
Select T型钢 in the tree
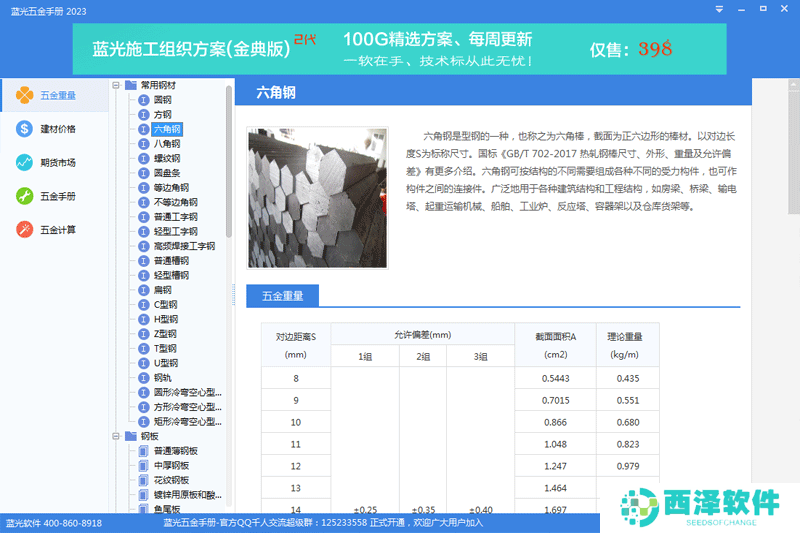click(165, 349)
